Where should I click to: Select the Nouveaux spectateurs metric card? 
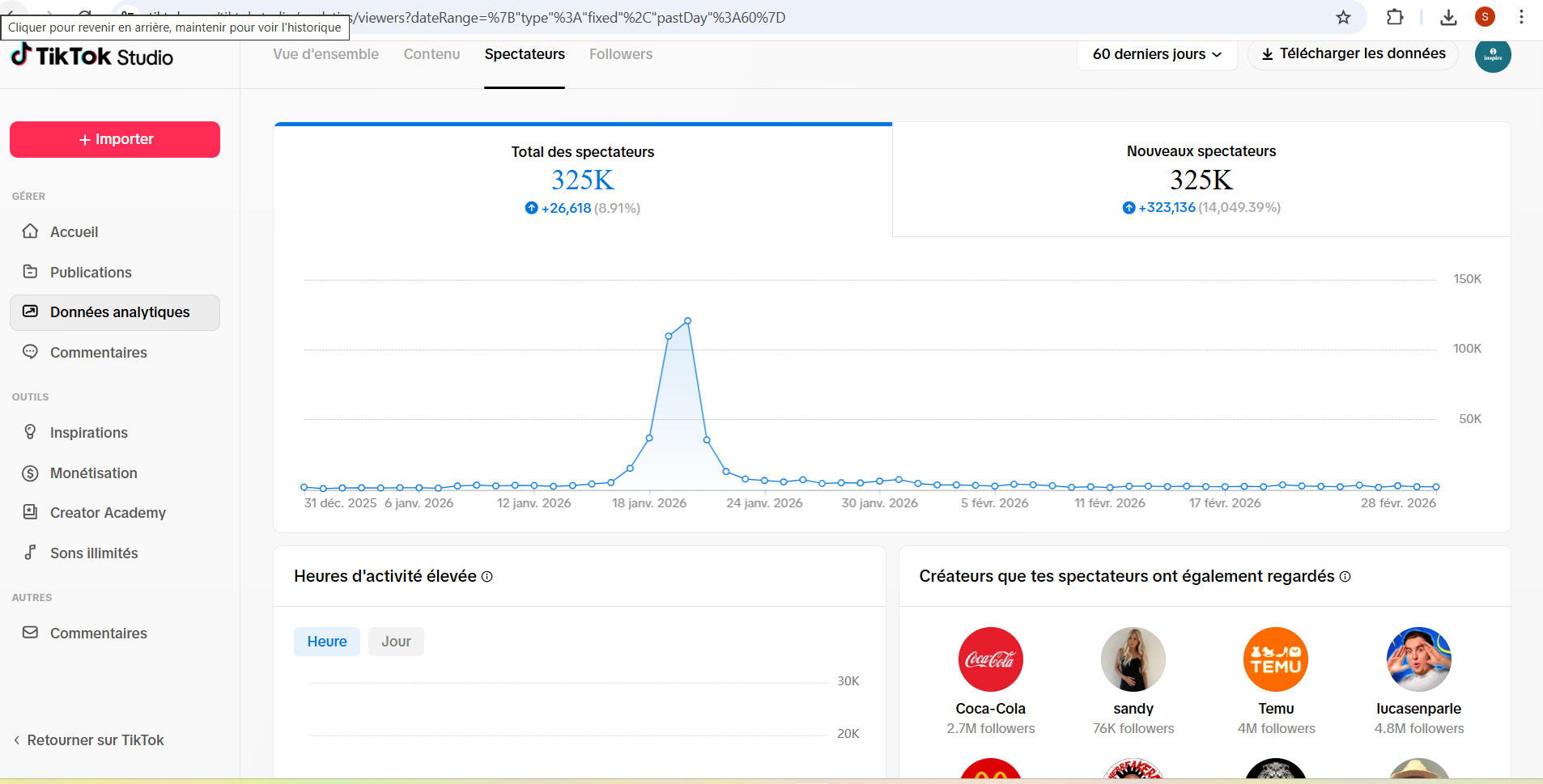(1201, 180)
